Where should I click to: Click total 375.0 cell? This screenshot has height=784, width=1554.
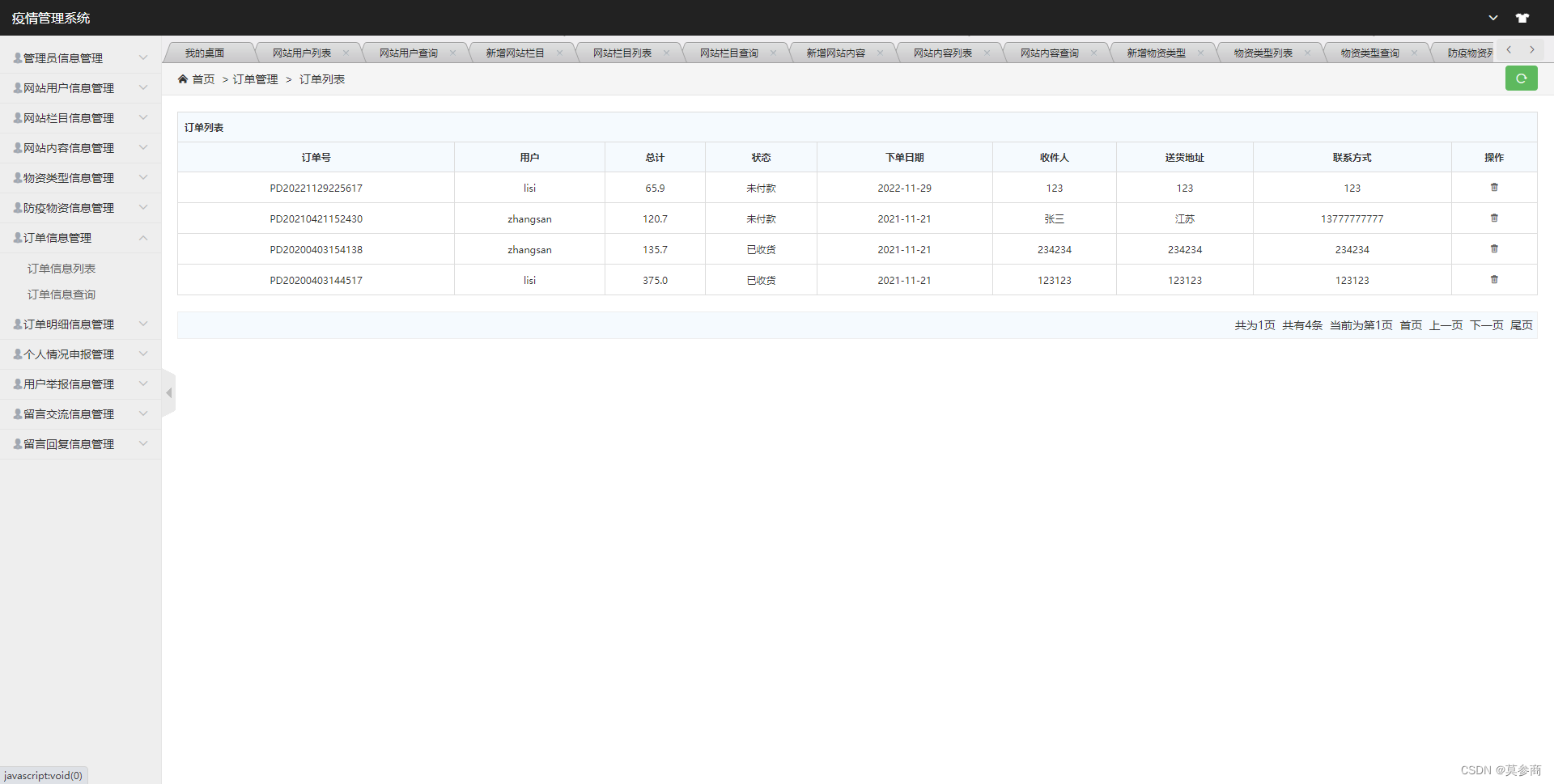click(x=655, y=280)
